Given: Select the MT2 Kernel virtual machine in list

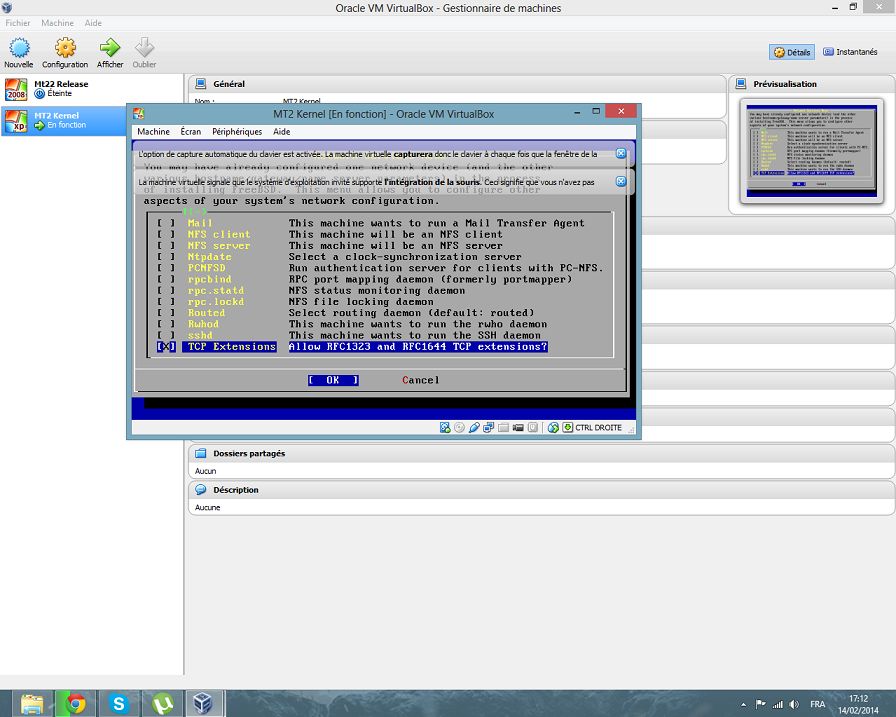Looking at the screenshot, I should point(64,120).
